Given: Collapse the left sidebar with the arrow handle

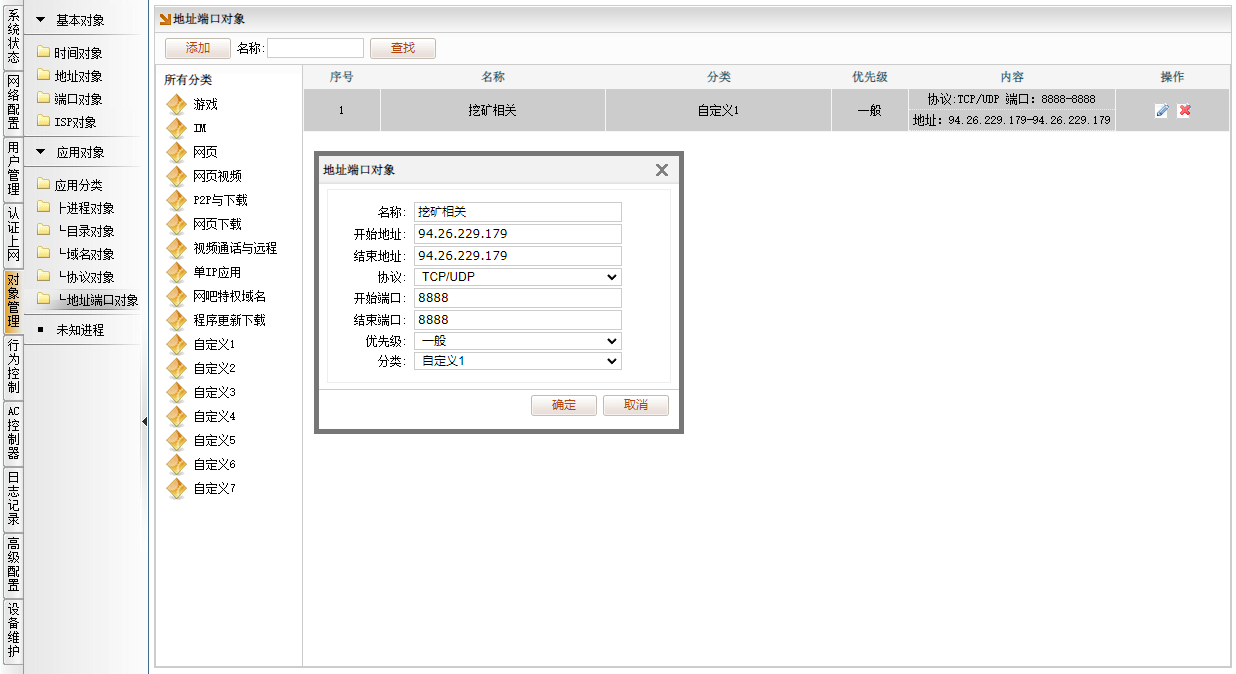Looking at the screenshot, I should click(x=144, y=421).
